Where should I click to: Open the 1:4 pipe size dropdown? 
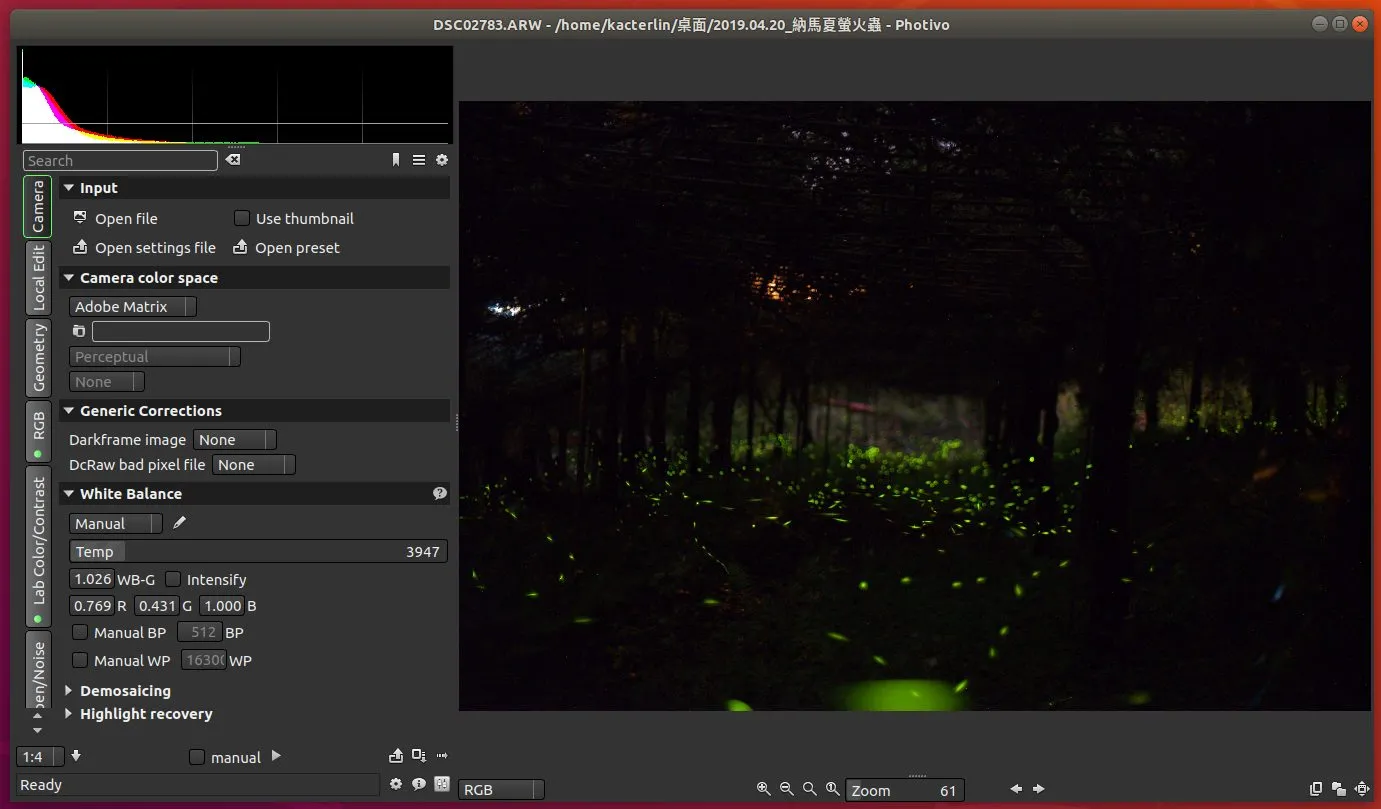(41, 757)
